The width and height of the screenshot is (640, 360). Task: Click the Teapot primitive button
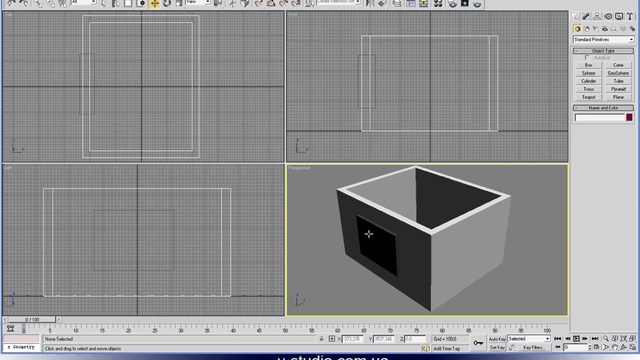pyautogui.click(x=589, y=97)
